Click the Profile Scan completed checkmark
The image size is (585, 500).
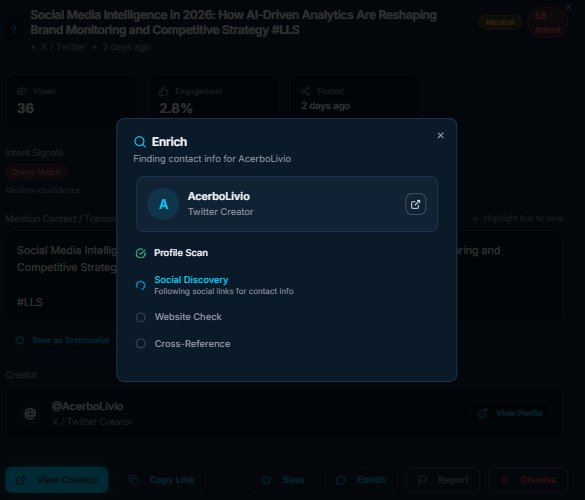(141, 253)
